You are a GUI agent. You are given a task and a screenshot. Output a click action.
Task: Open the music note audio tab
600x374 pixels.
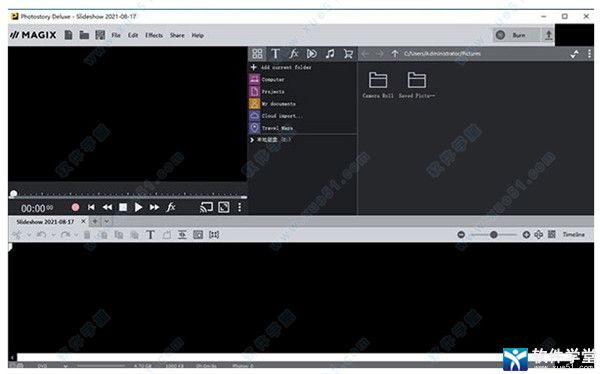(330, 54)
